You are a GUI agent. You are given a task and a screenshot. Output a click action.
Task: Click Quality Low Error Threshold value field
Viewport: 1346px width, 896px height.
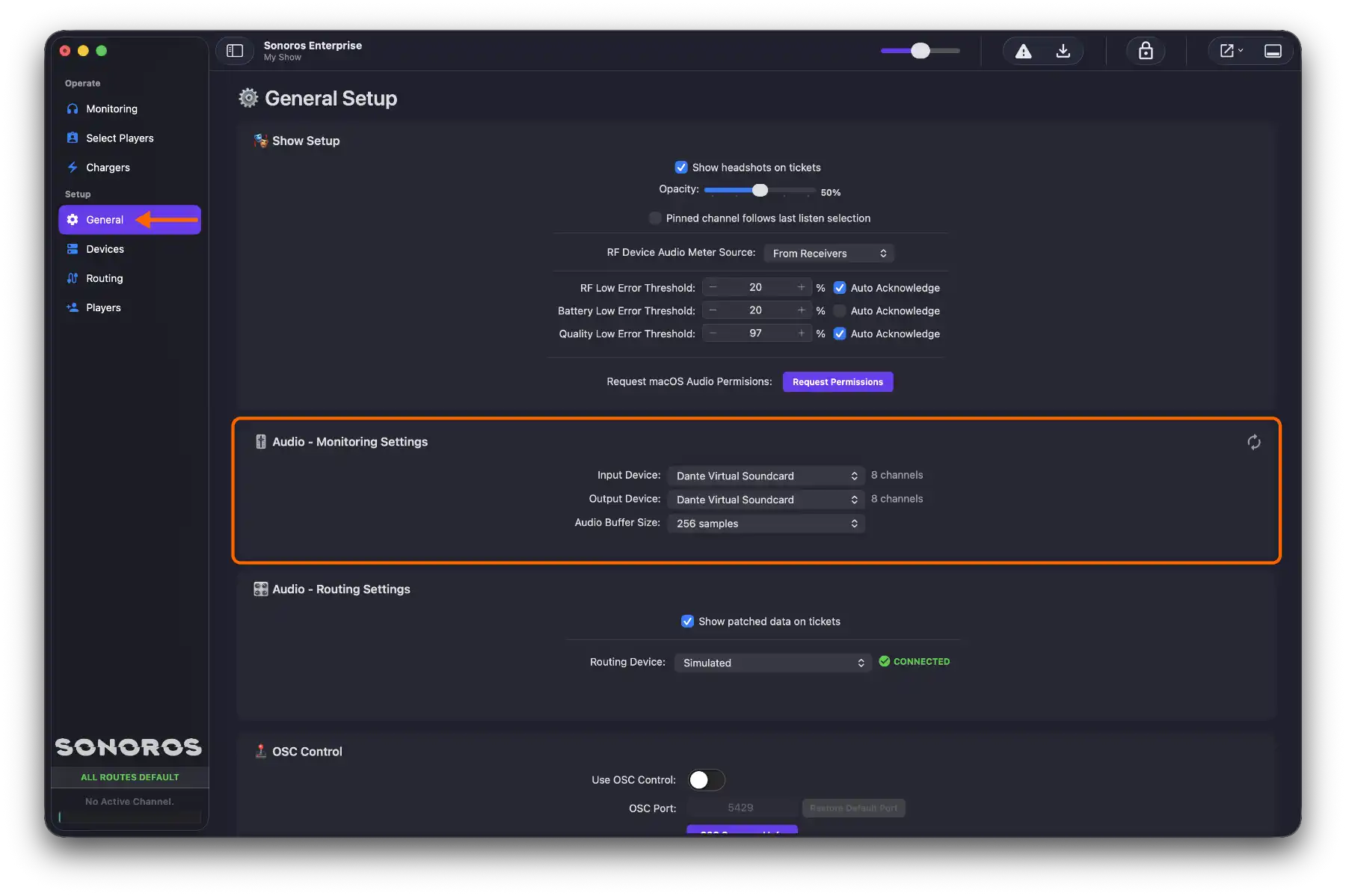tap(756, 334)
